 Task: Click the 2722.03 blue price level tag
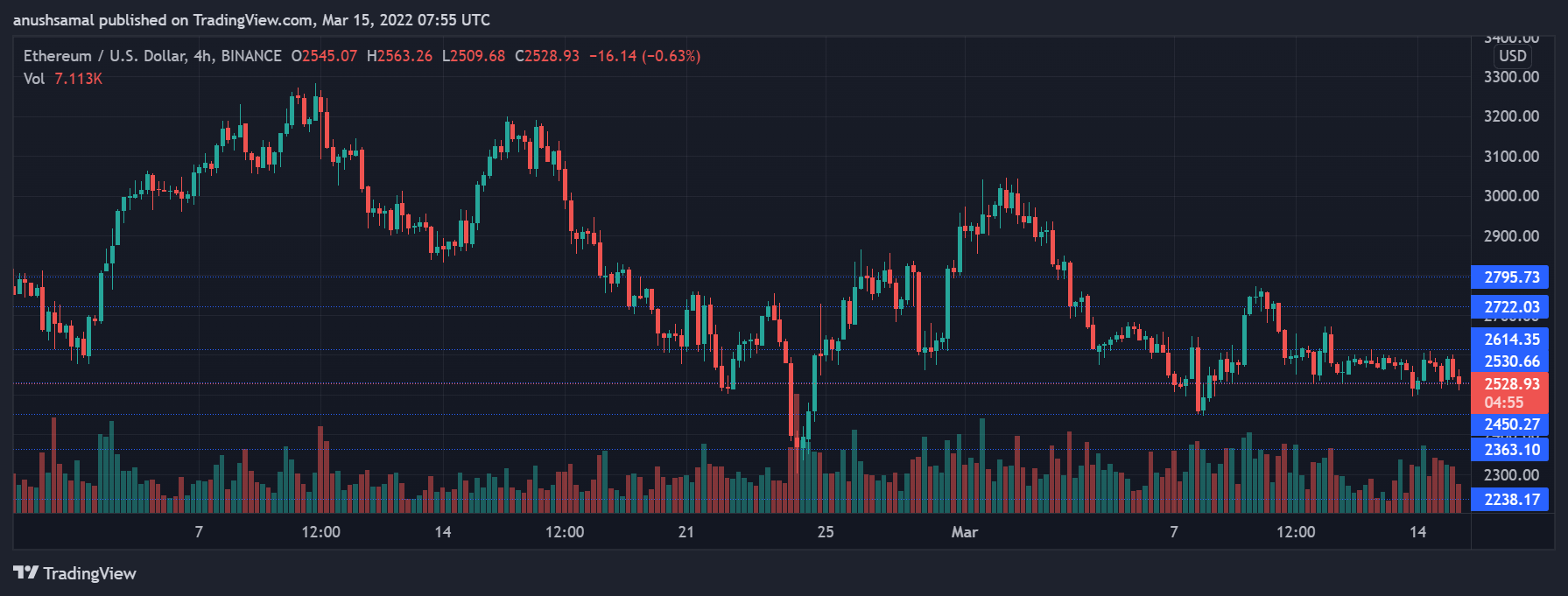pyautogui.click(x=1511, y=307)
